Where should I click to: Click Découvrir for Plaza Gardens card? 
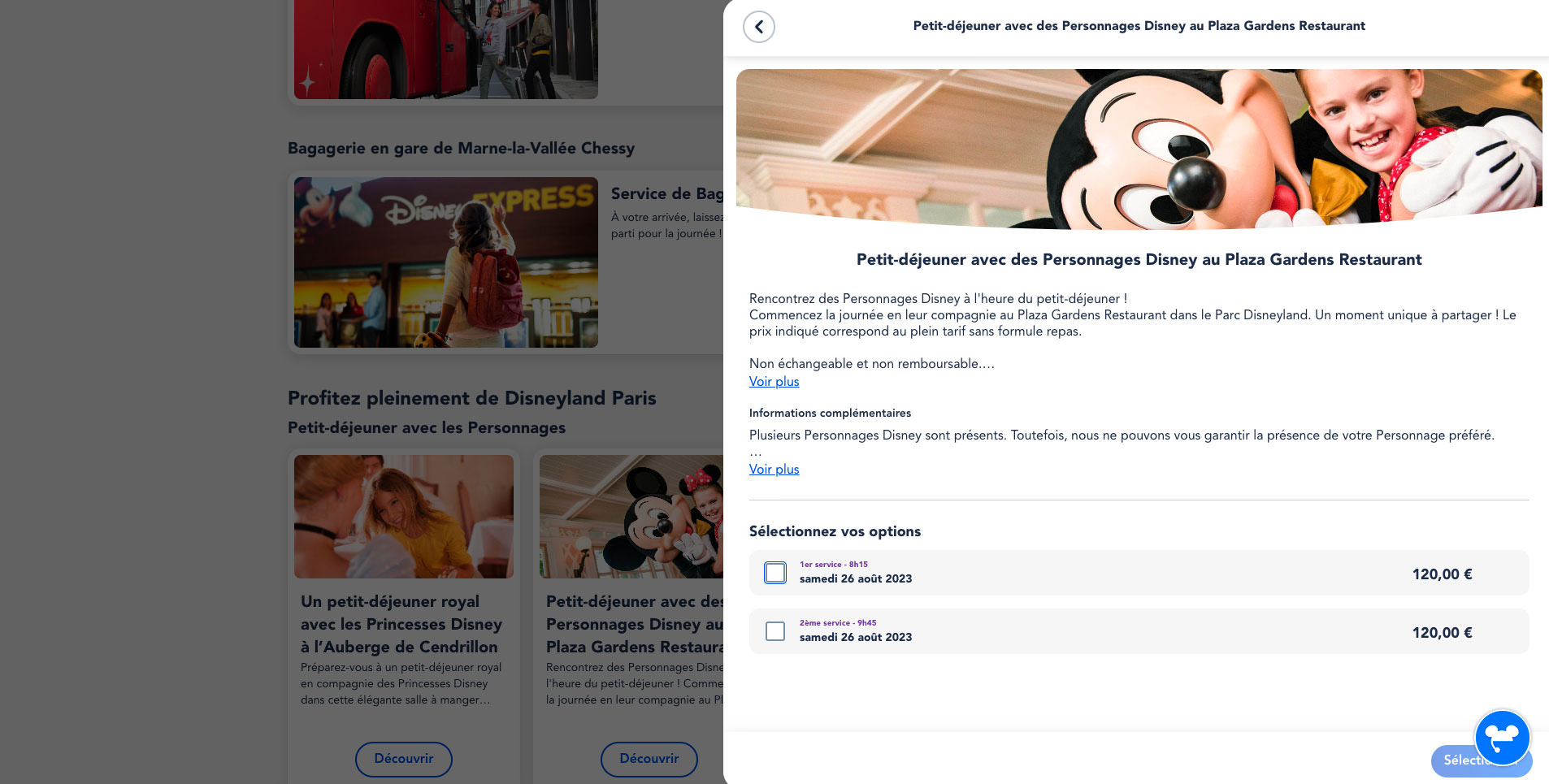click(x=649, y=759)
